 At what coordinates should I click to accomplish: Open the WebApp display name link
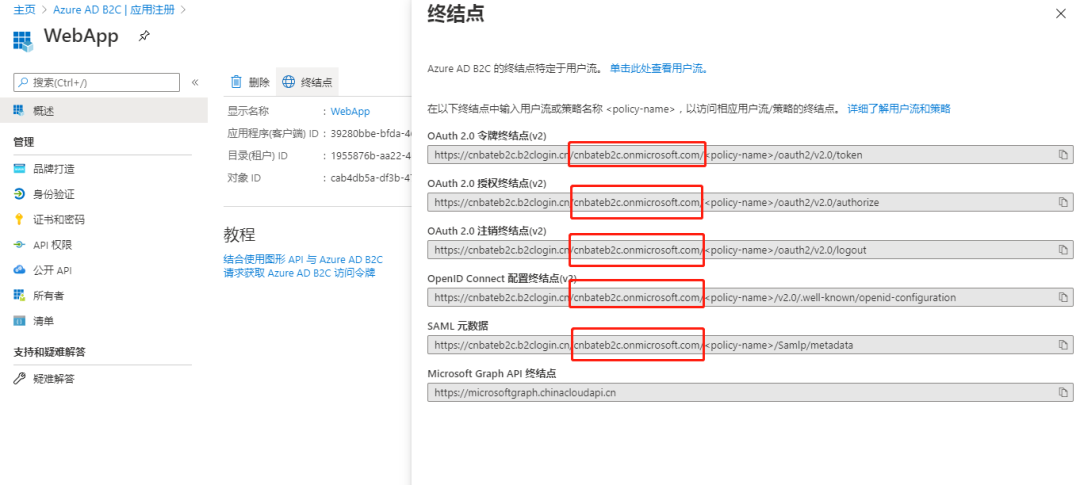click(350, 111)
